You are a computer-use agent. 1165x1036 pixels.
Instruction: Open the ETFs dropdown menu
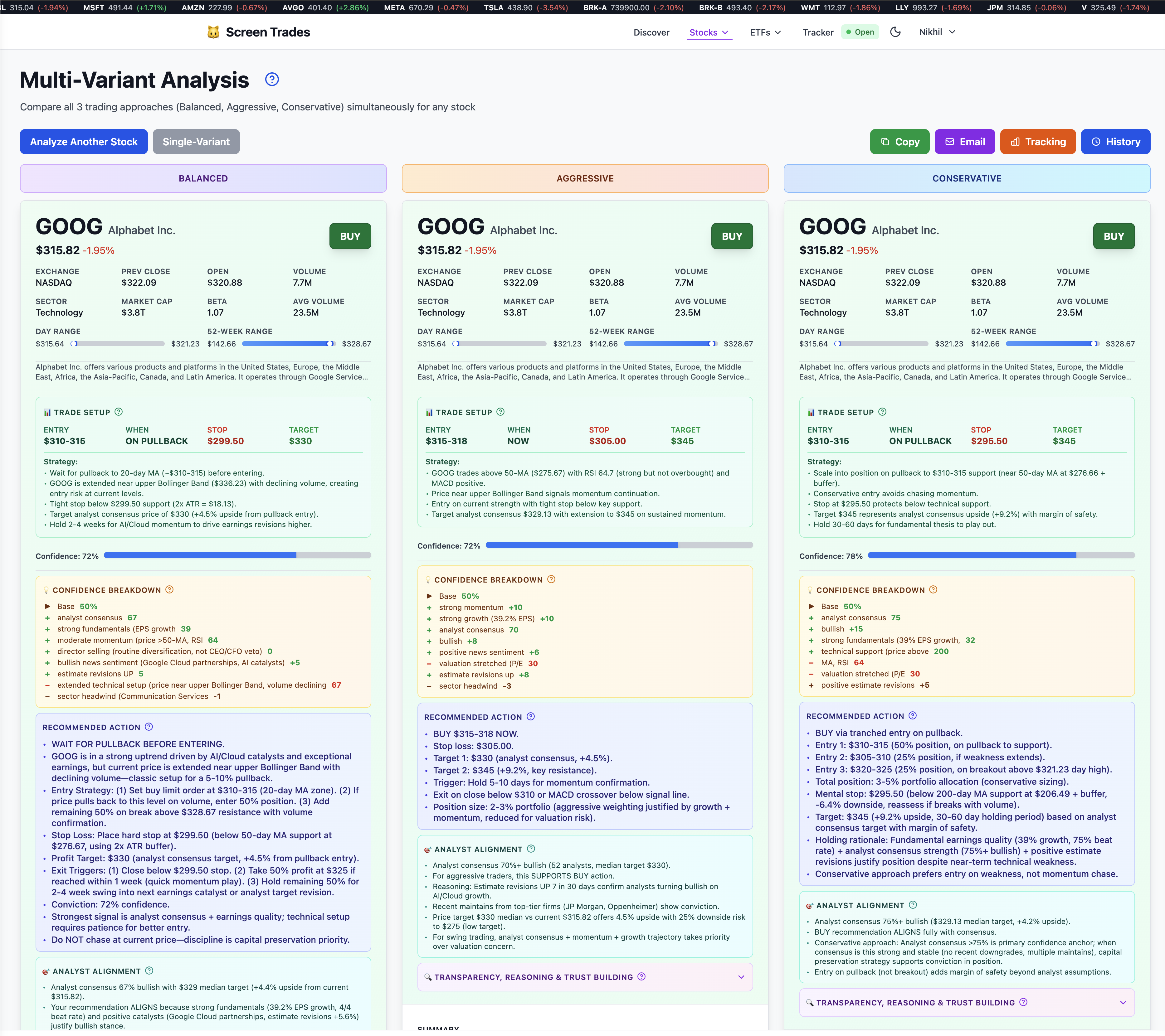(765, 32)
